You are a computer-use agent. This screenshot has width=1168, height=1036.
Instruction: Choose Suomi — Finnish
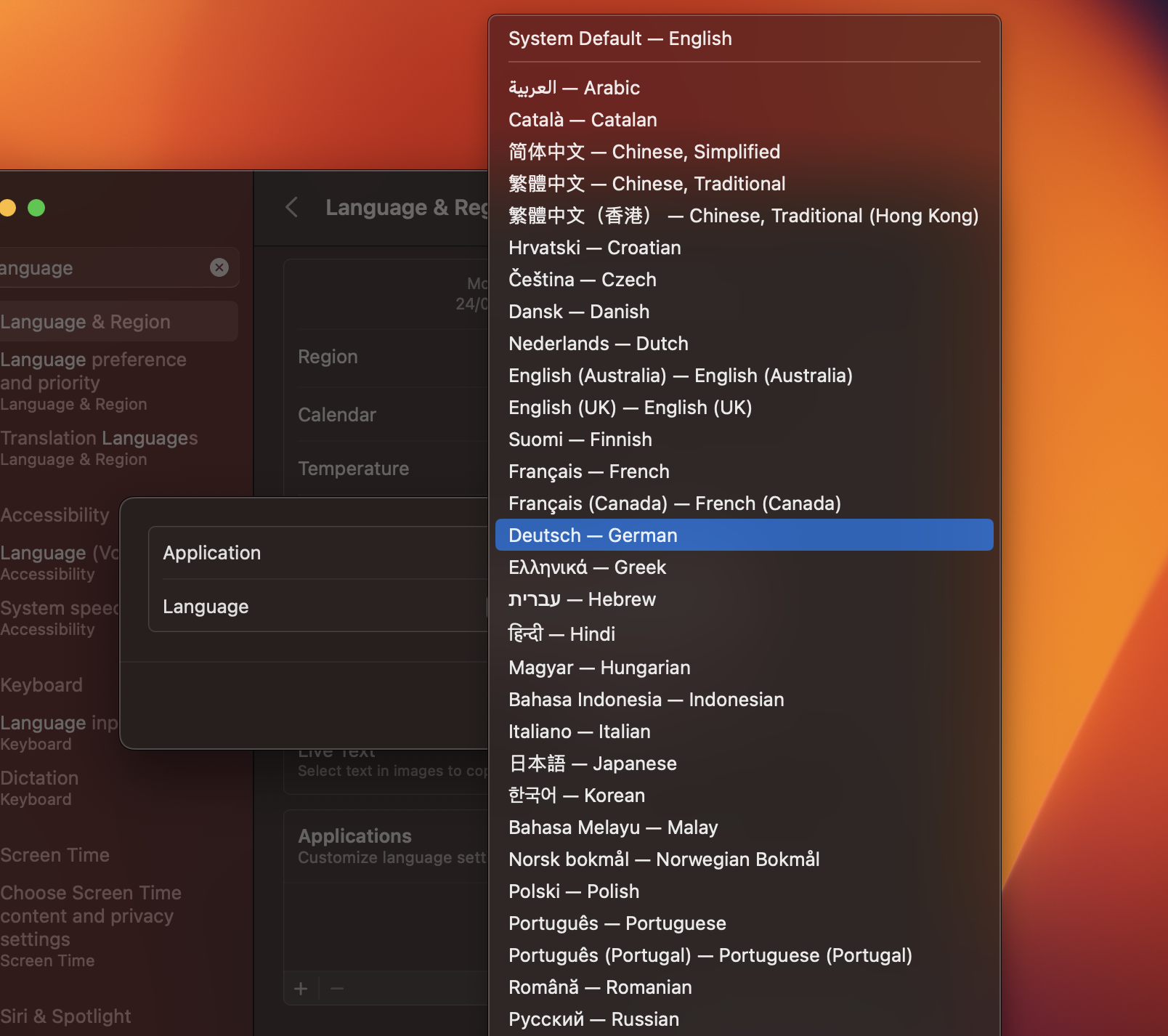744,440
